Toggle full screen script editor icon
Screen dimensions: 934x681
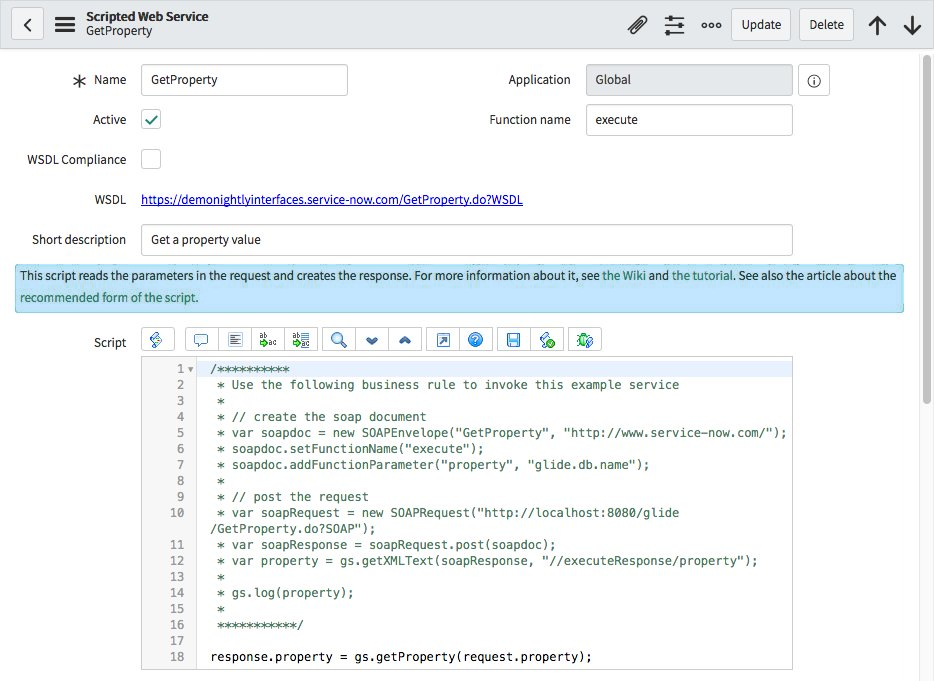443,340
